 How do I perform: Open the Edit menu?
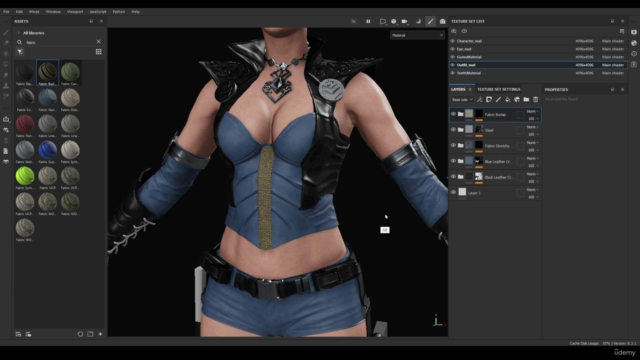pyautogui.click(x=19, y=12)
